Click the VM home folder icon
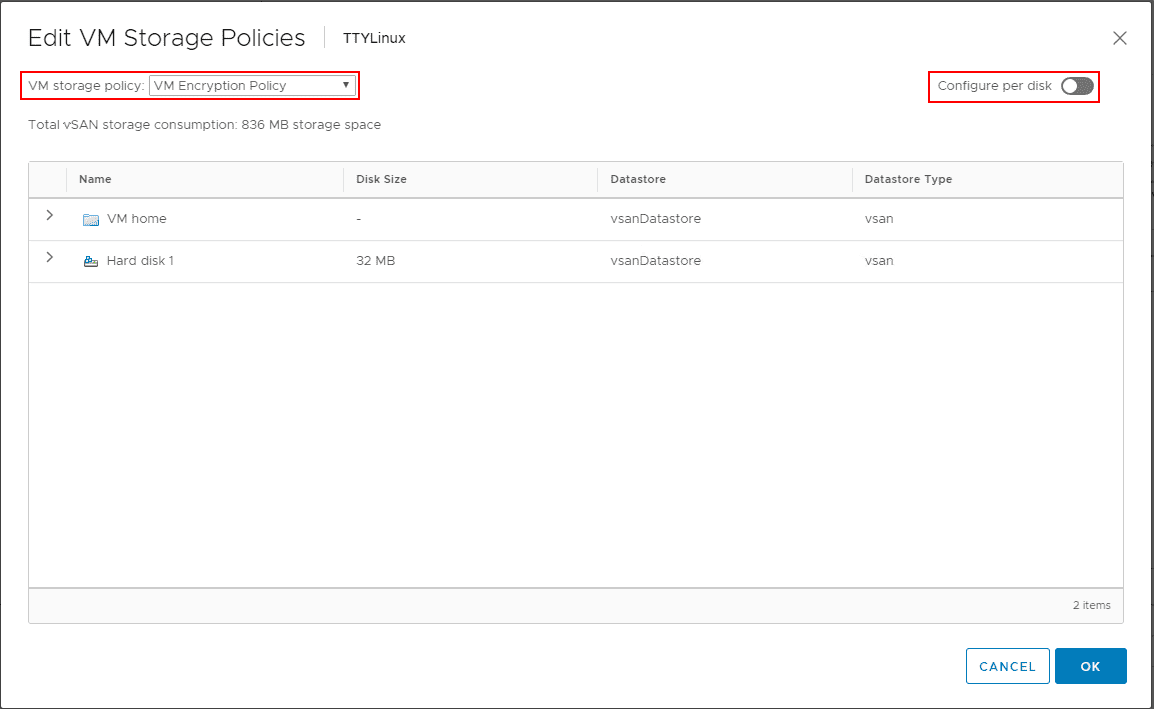 (x=91, y=220)
